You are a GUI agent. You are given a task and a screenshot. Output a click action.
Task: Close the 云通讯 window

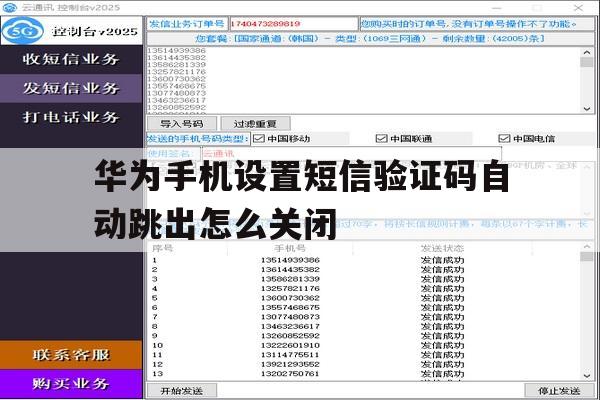pos(578,8)
